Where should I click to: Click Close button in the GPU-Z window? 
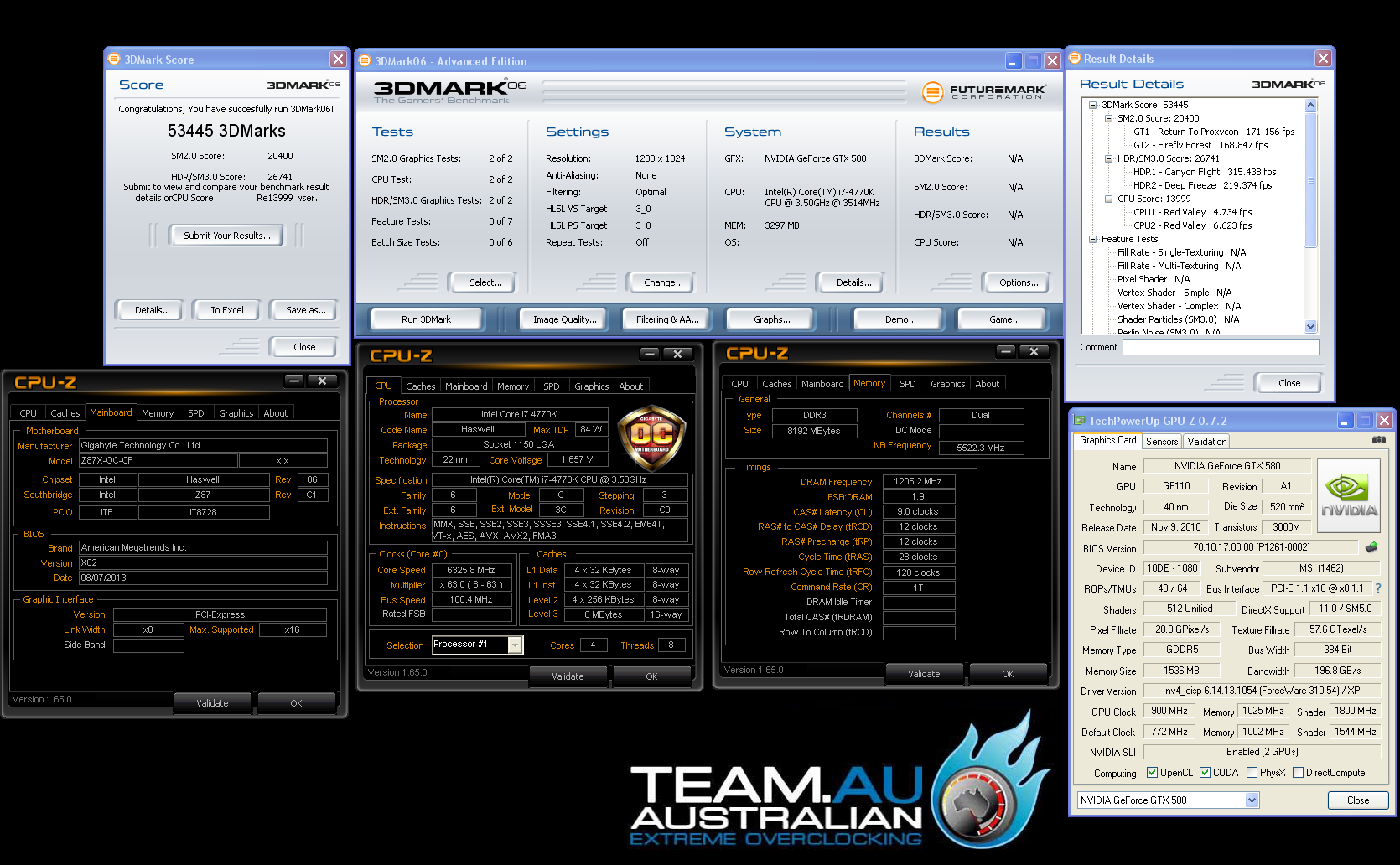(x=1358, y=800)
